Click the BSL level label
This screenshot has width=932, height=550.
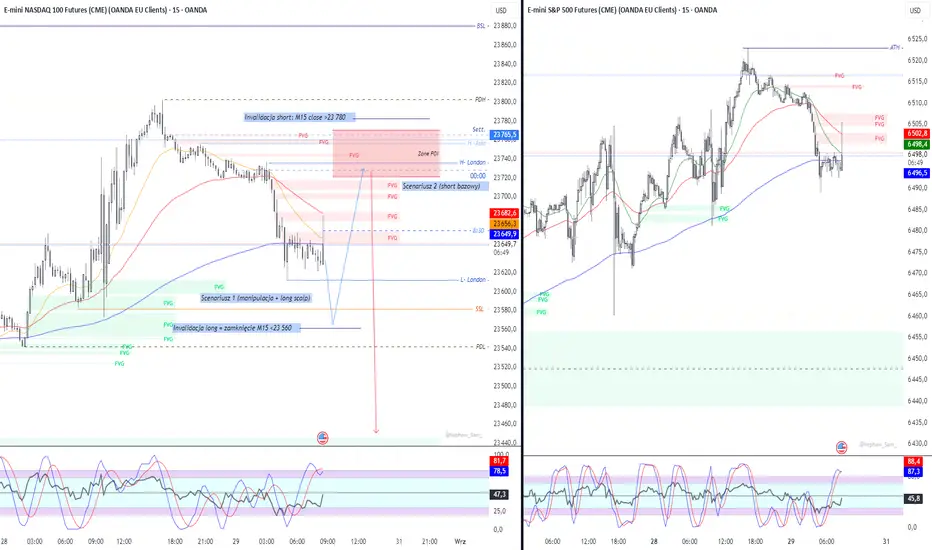pos(481,26)
